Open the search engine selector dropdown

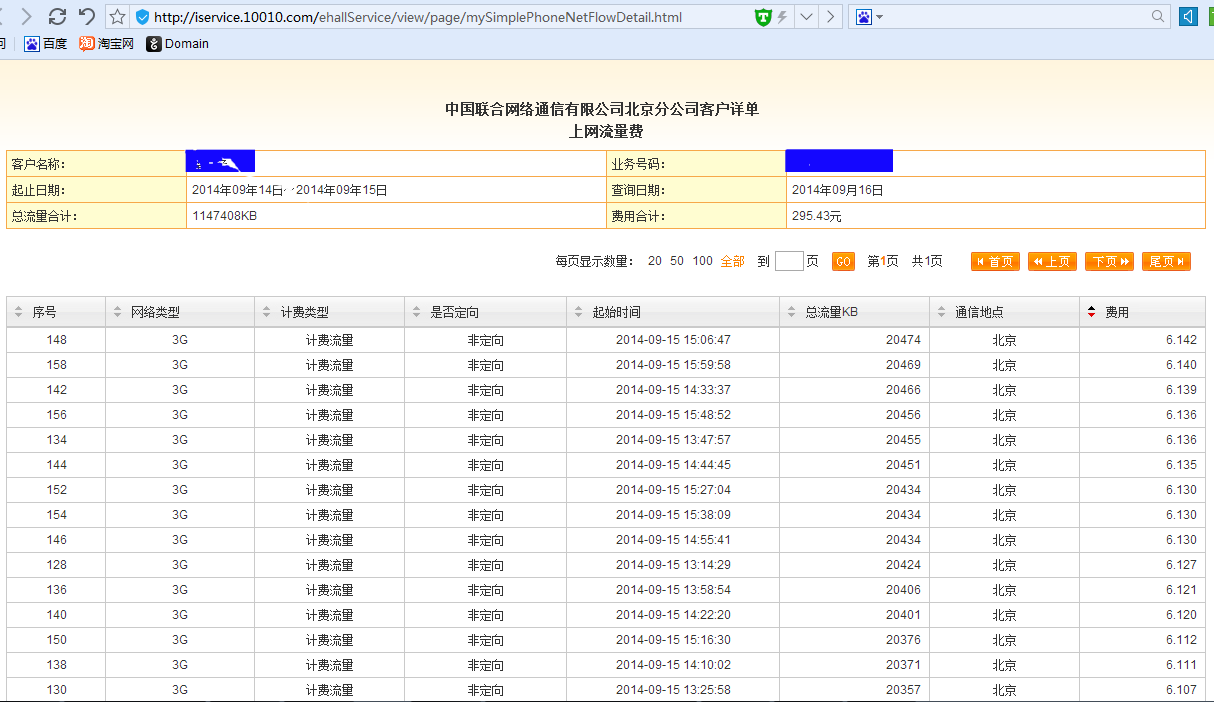click(870, 17)
